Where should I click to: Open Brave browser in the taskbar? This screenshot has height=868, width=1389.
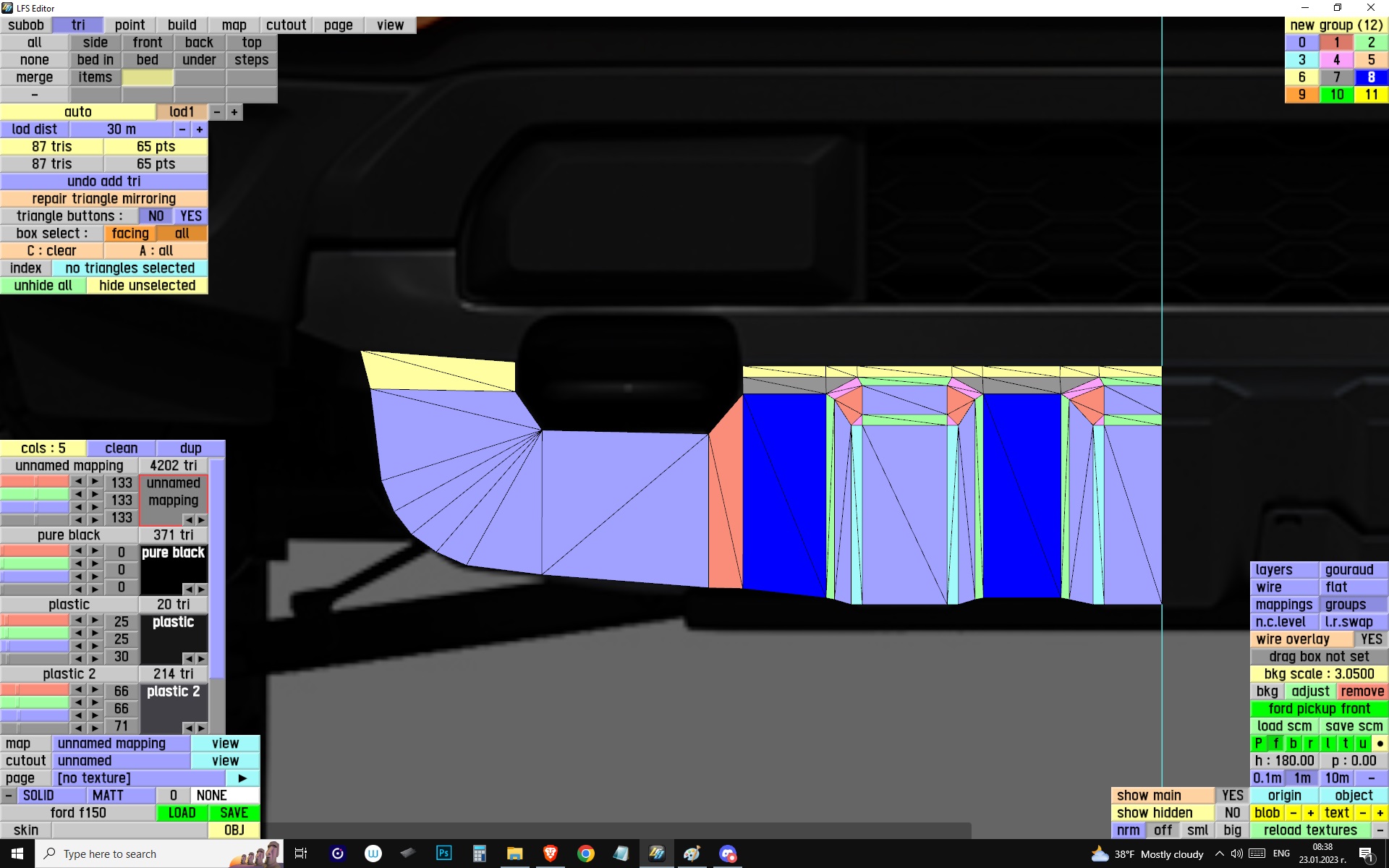coord(551,854)
